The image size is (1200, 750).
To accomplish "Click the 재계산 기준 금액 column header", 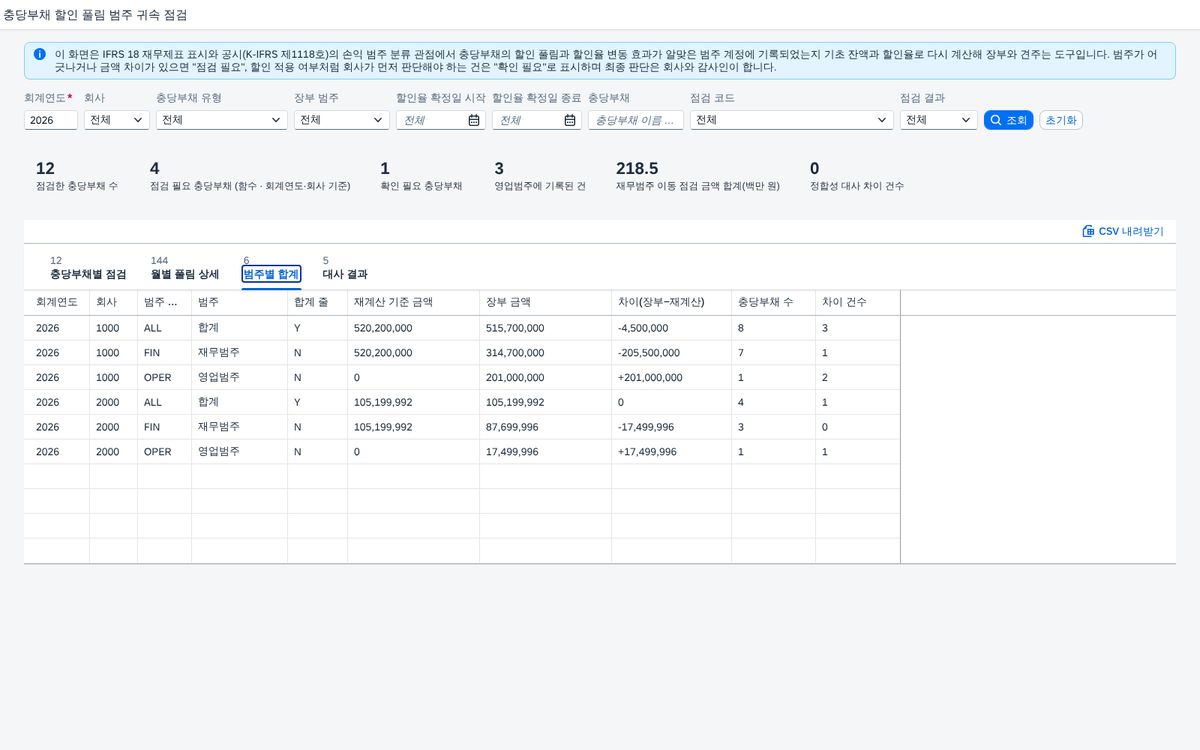I will (x=413, y=303).
